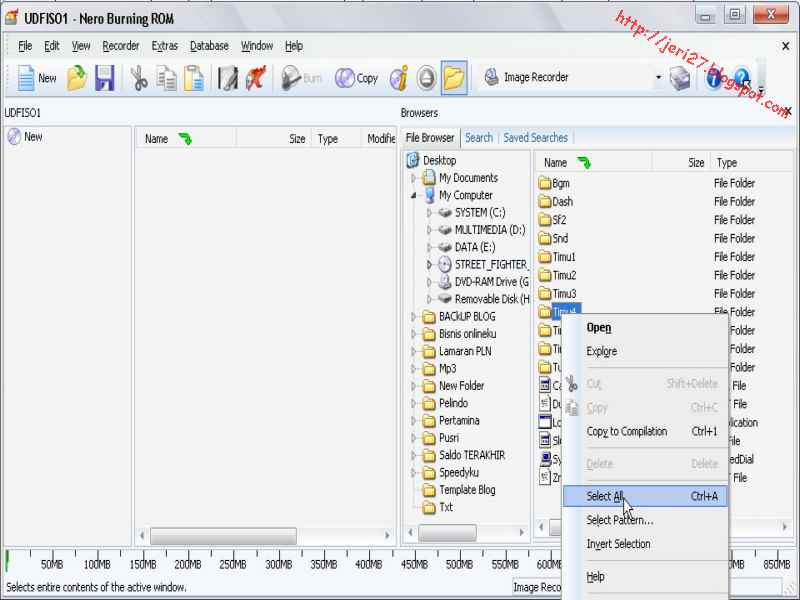800x600 pixels.
Task: Click the printer icon next to recorder dropdown
Action: [x=680, y=78]
